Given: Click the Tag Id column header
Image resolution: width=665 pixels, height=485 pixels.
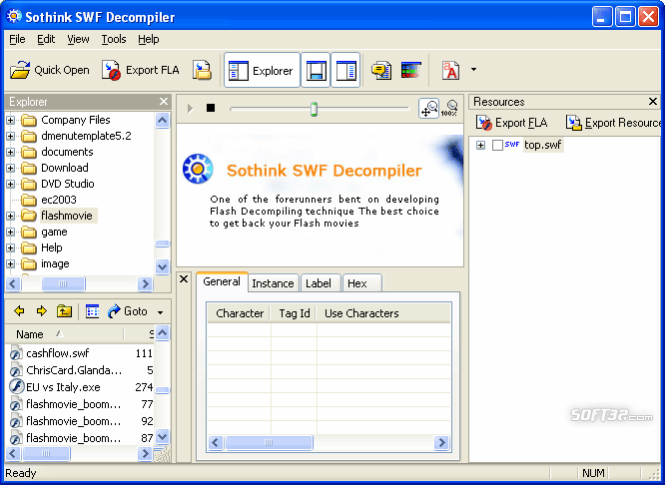Looking at the screenshot, I should click(294, 313).
